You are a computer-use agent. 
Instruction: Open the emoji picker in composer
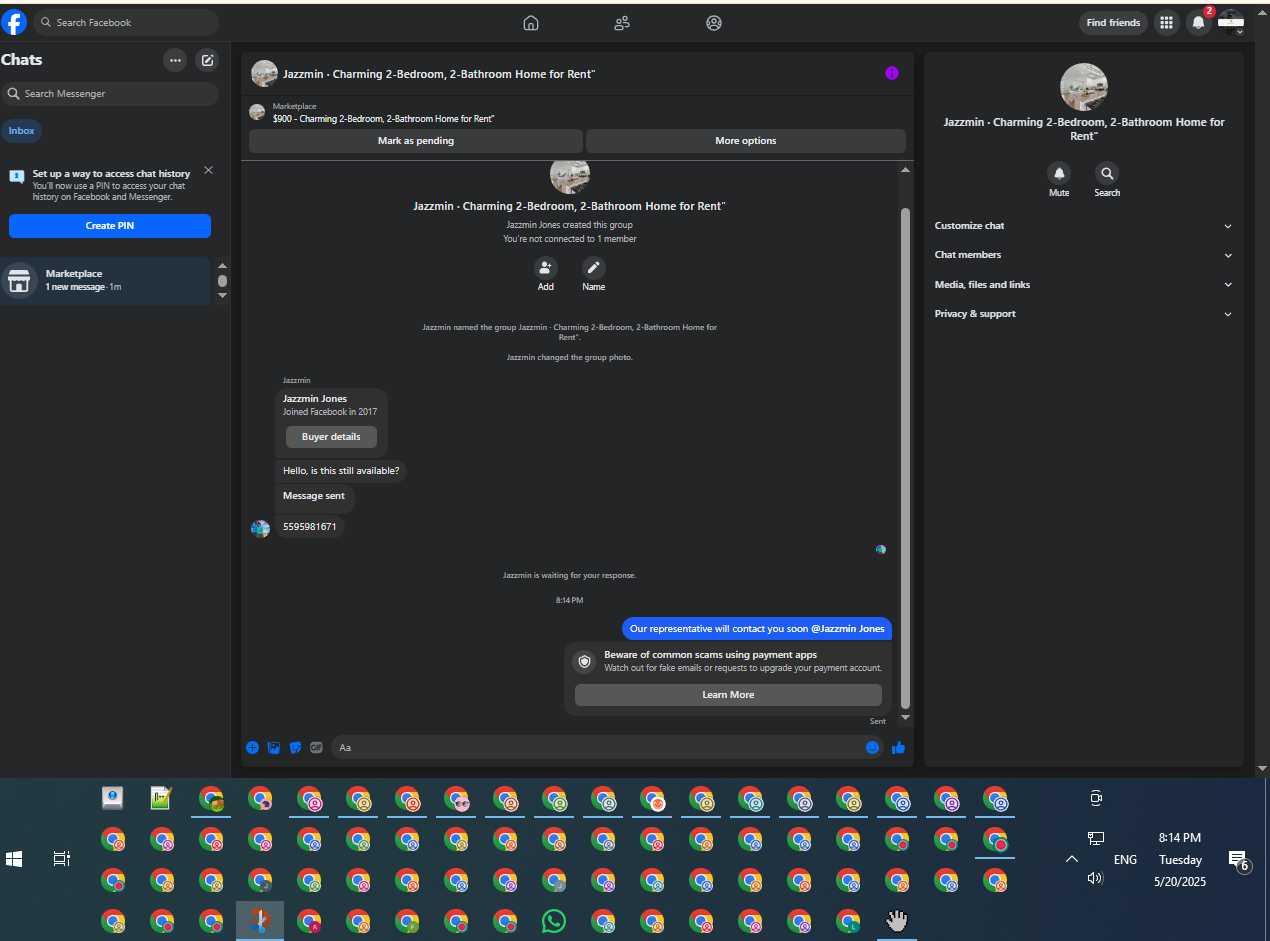tap(873, 747)
